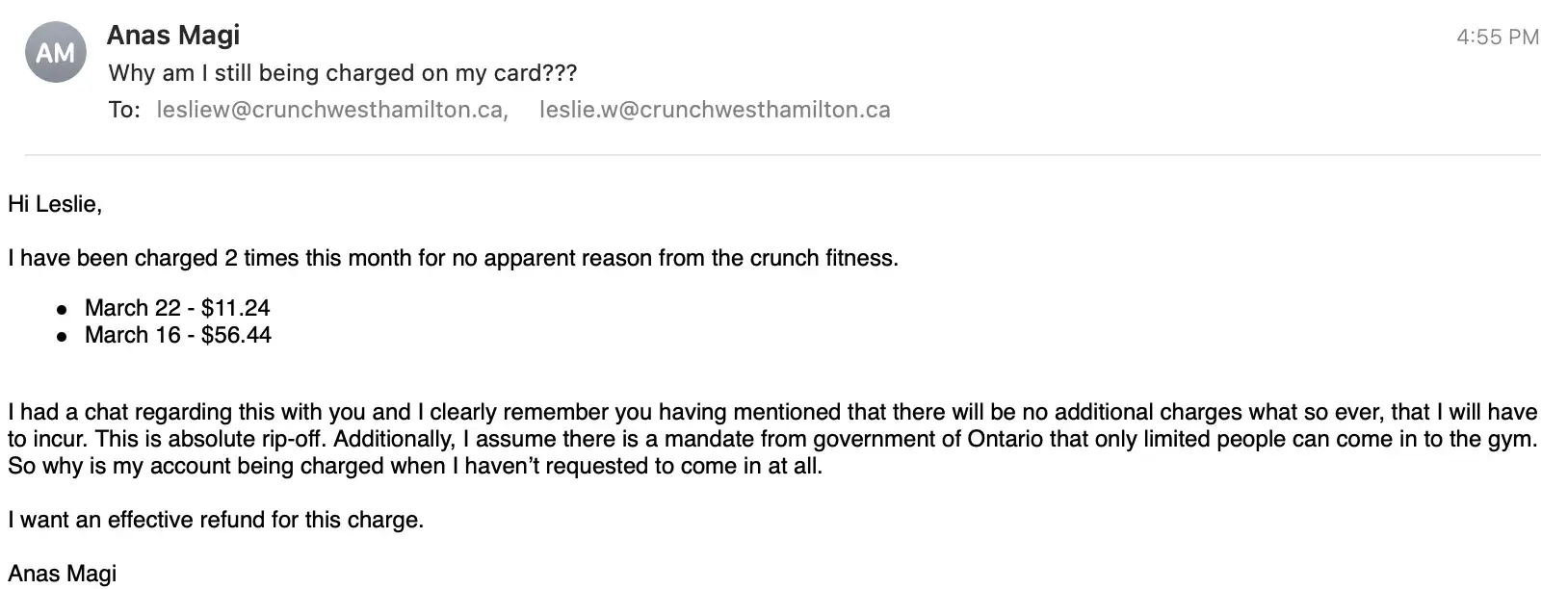The height and width of the screenshot is (589, 1568).
Task: Click the "Hi Leslie," greeting line
Action: 55,204
